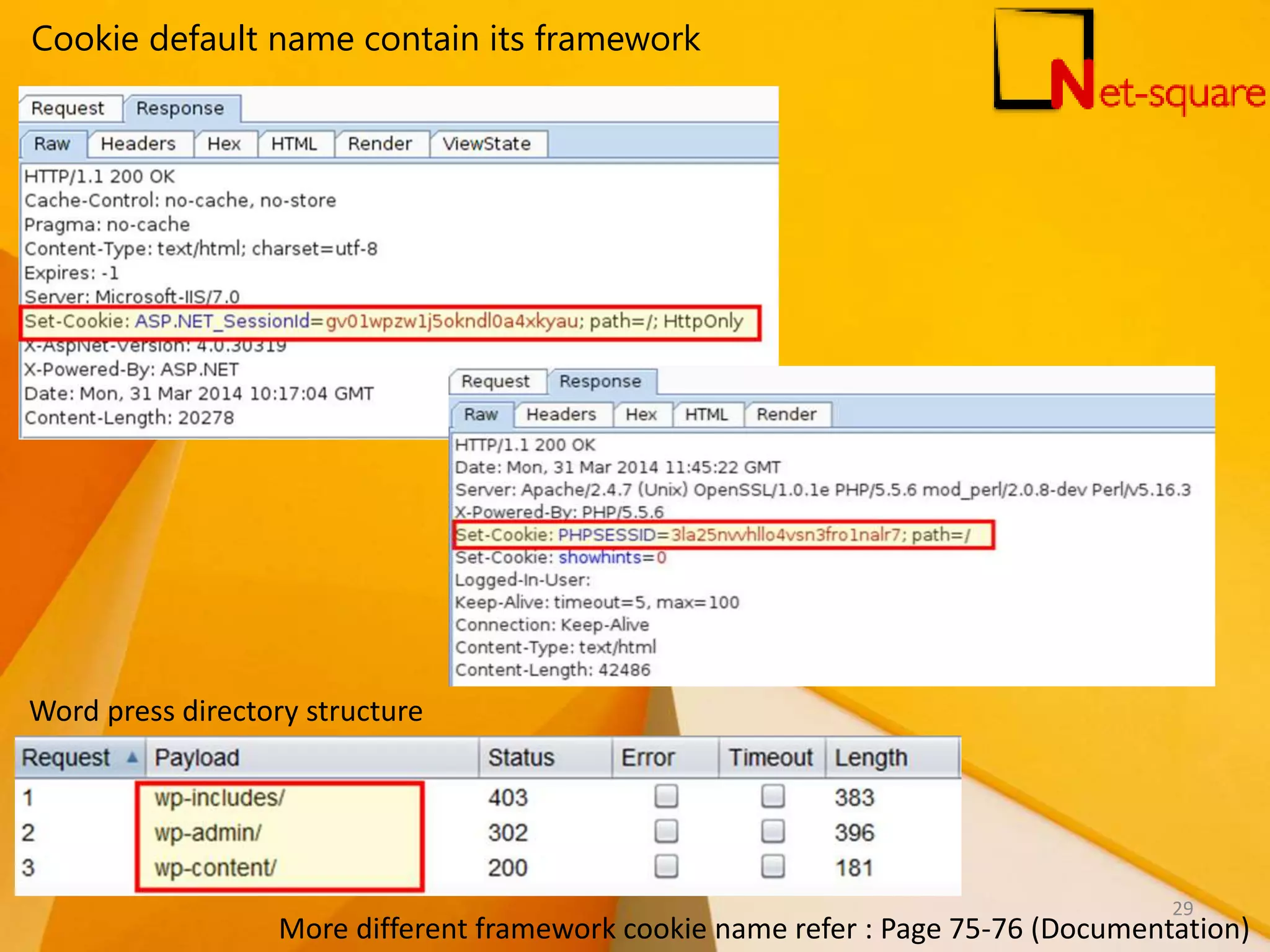The image size is (1270, 952).
Task: Tick the Timeout checkbox for wp-admin/ row
Action: click(x=773, y=832)
